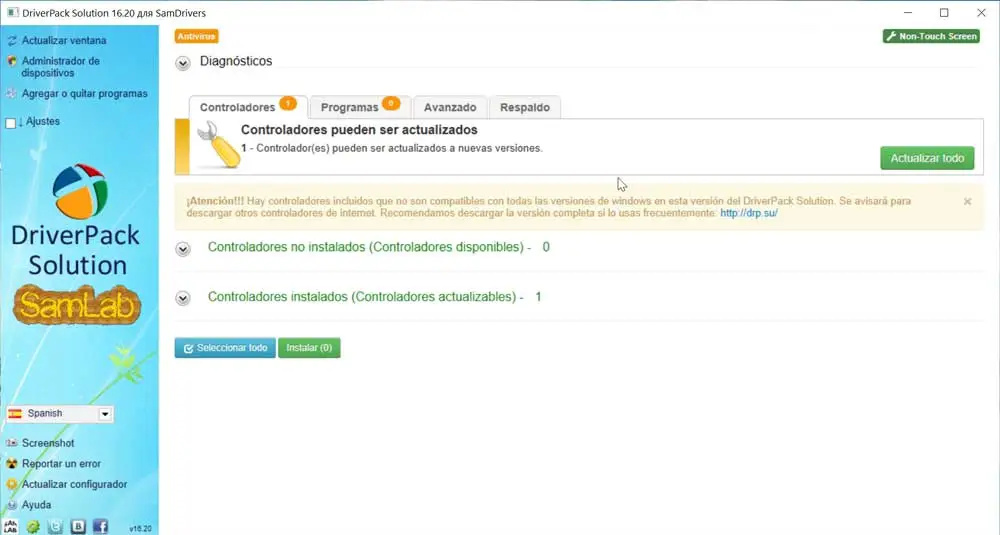This screenshot has height=535, width=1000.
Task: Click the Diagnósticos heading text
Action: 236,61
